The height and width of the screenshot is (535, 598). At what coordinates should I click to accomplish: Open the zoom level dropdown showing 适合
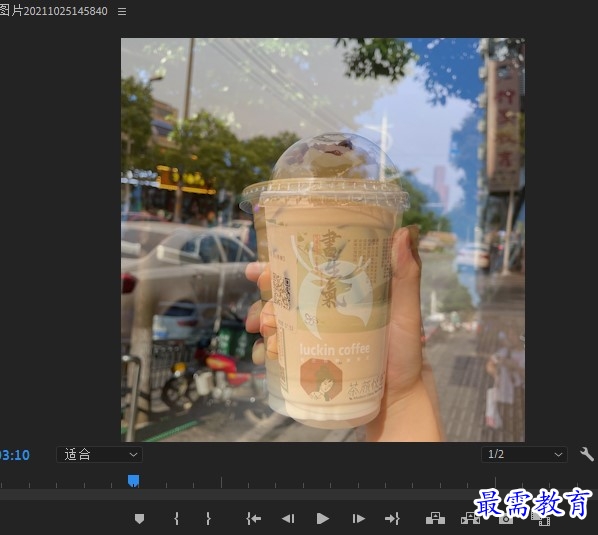pyautogui.click(x=99, y=455)
